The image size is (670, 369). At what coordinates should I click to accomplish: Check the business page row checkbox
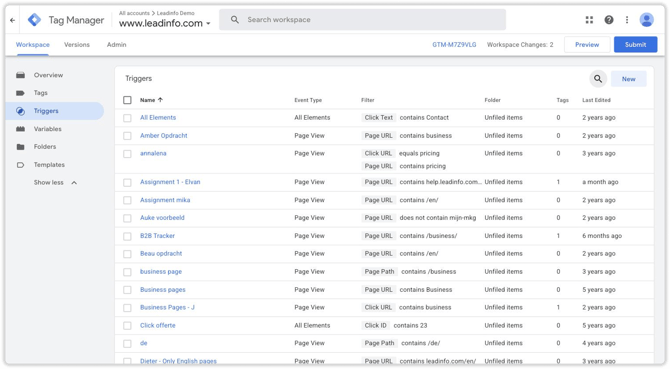127,272
